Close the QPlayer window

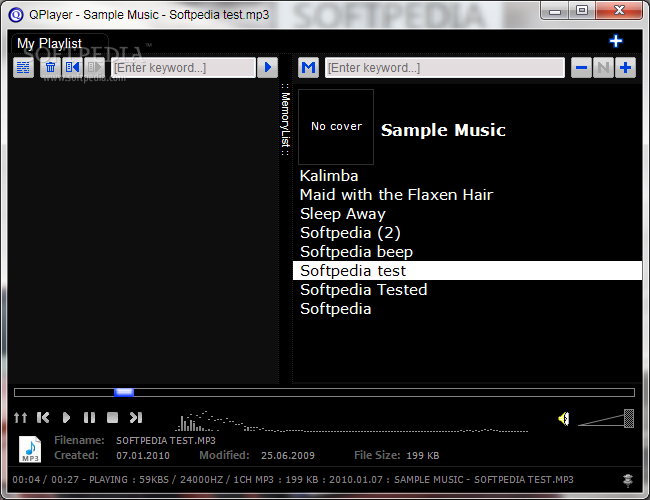pyautogui.click(x=619, y=10)
